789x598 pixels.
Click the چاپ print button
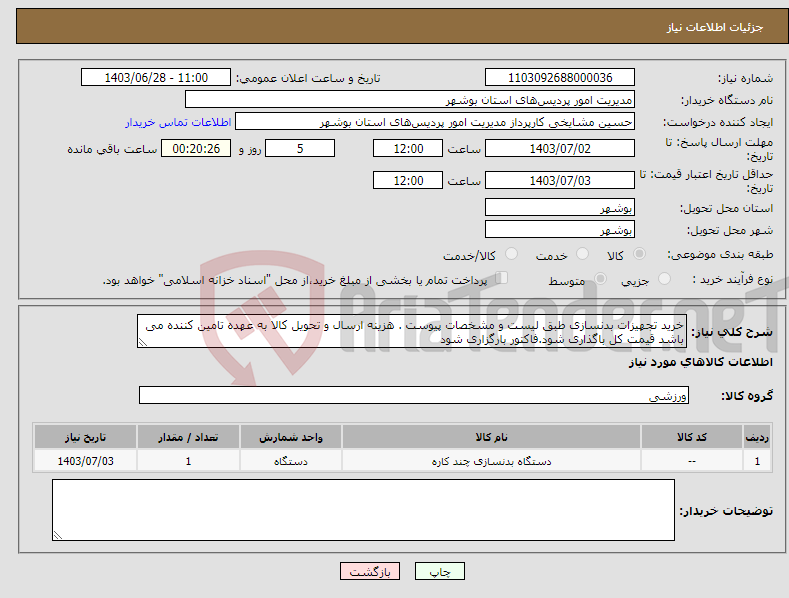(440, 571)
